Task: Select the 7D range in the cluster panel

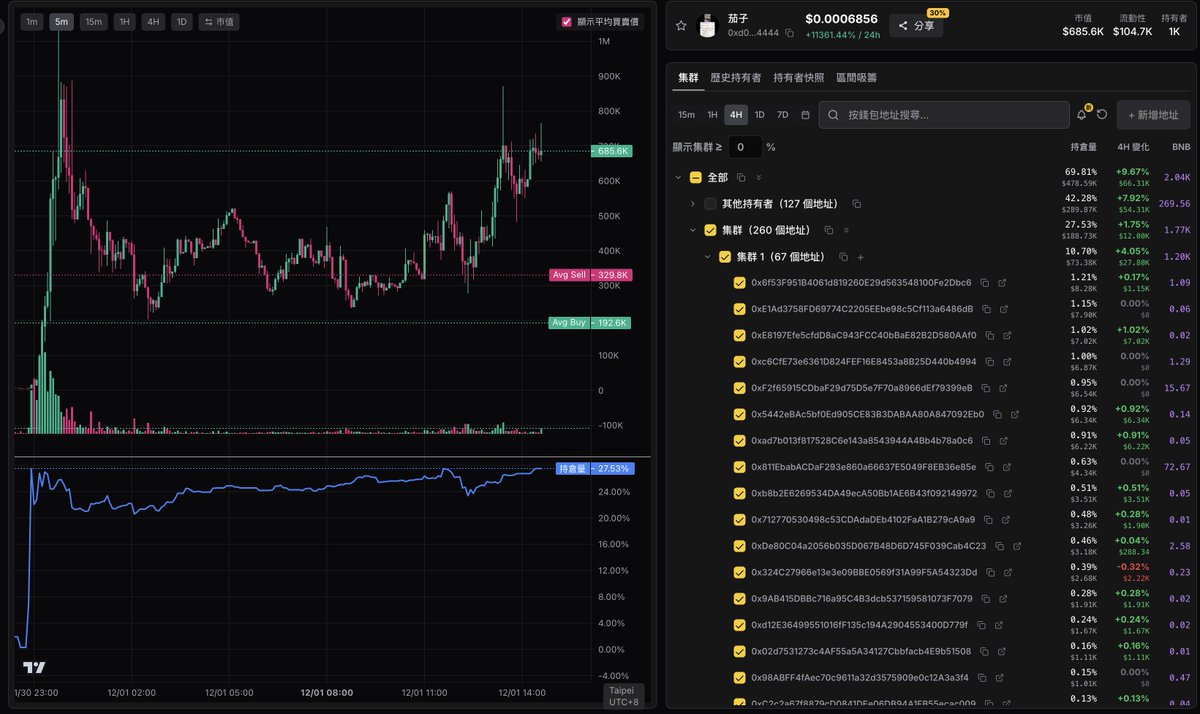Action: pyautogui.click(x=782, y=115)
